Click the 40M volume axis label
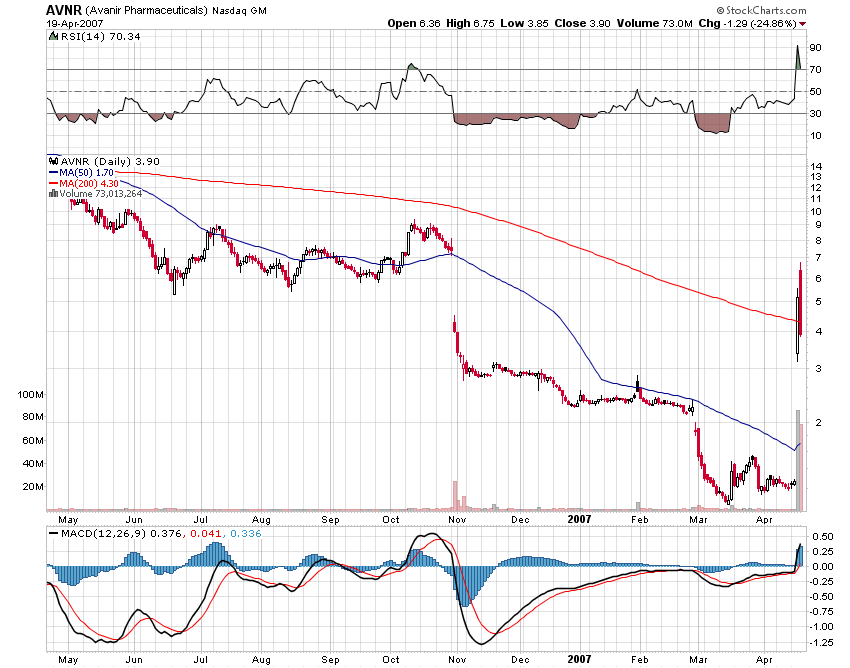The width and height of the screenshot is (850, 668). pyautogui.click(x=33, y=464)
